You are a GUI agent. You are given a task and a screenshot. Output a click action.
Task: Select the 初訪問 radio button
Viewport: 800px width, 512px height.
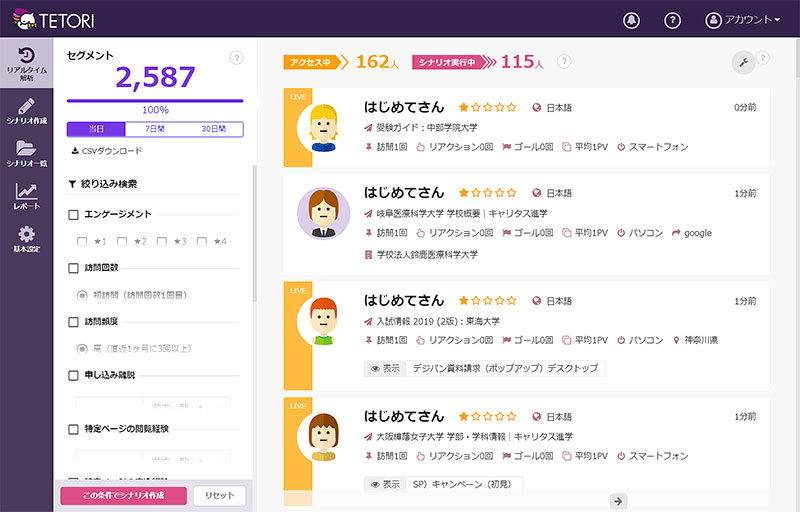tap(82, 295)
